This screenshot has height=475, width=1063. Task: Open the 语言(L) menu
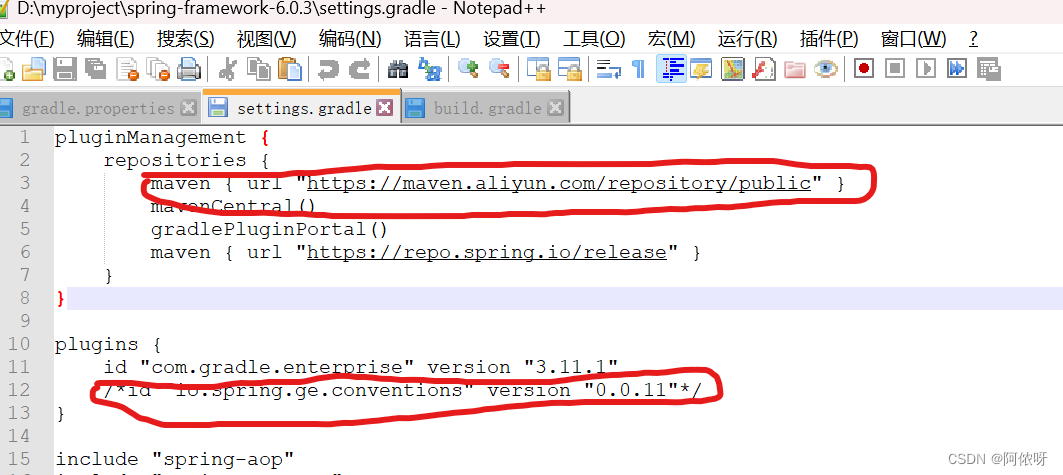pyautogui.click(x=432, y=39)
